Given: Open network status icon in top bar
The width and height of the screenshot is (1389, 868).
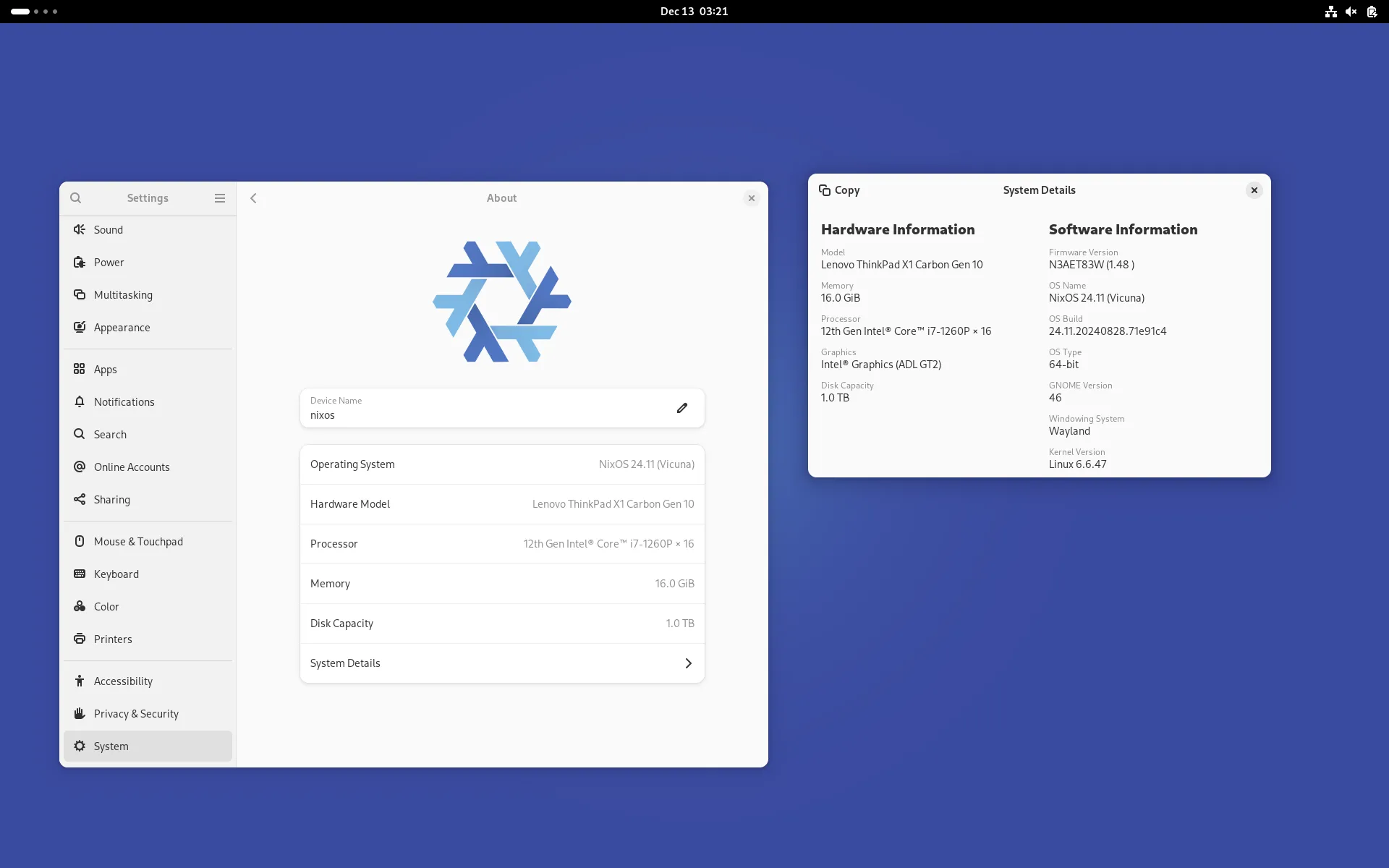Looking at the screenshot, I should 1330,12.
